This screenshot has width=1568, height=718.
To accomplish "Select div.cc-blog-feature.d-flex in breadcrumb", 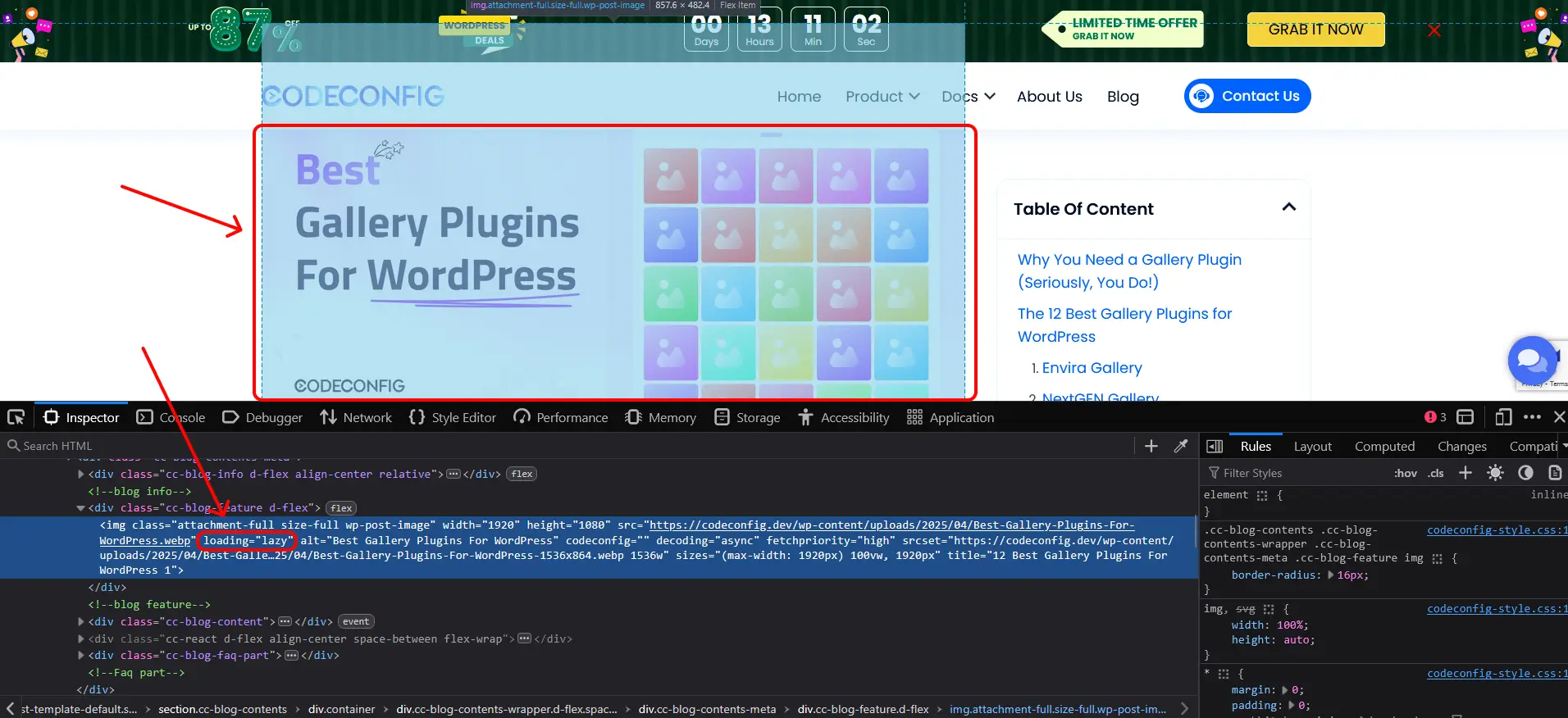I will coord(863,709).
